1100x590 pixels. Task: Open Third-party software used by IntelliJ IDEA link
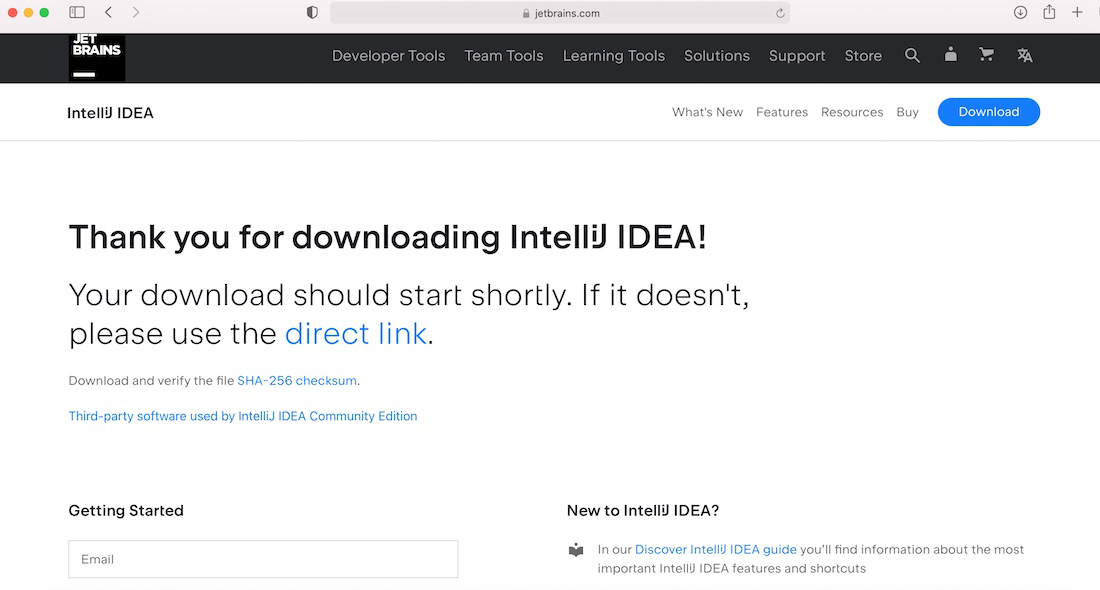[243, 416]
